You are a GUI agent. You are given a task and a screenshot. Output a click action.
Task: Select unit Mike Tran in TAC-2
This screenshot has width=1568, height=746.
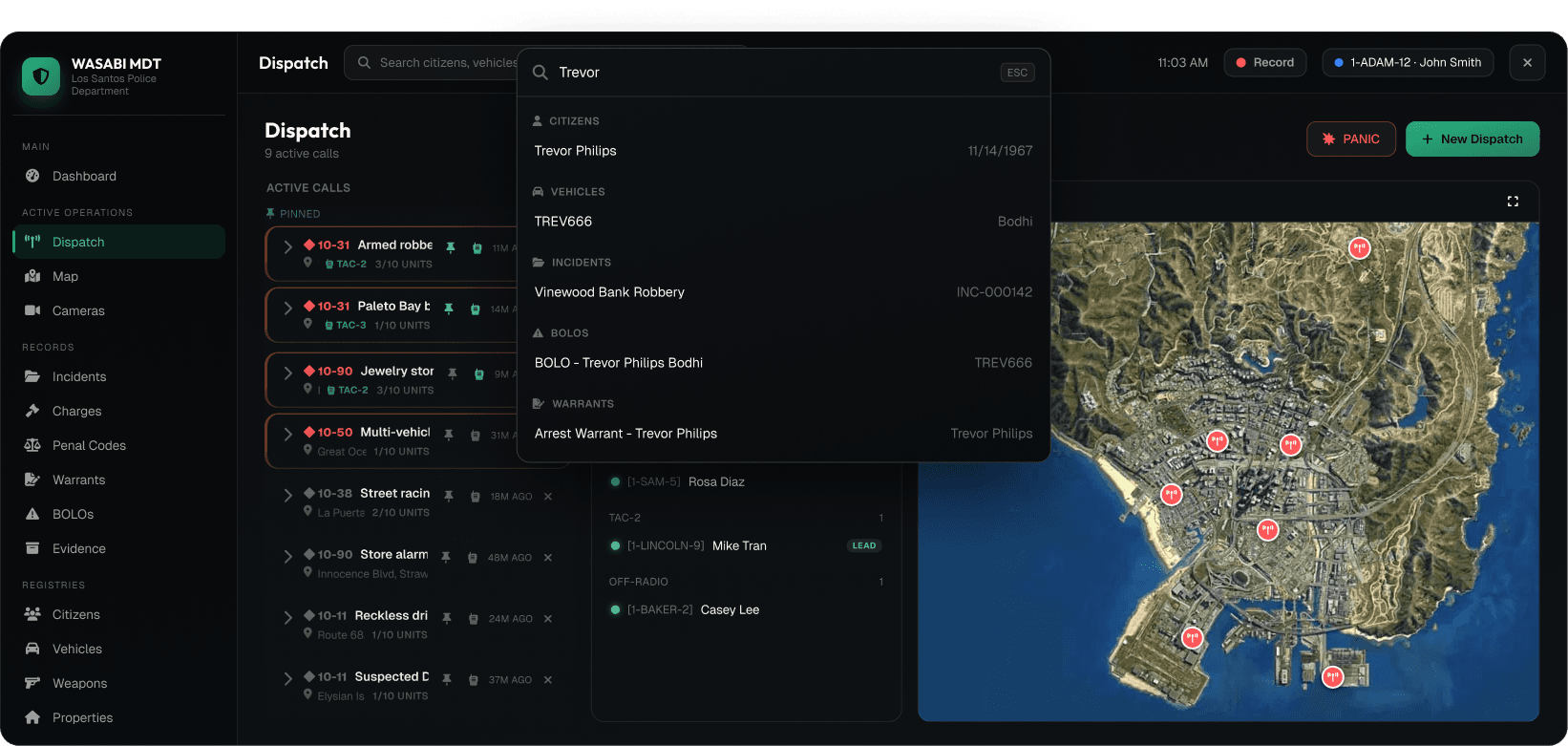(746, 545)
